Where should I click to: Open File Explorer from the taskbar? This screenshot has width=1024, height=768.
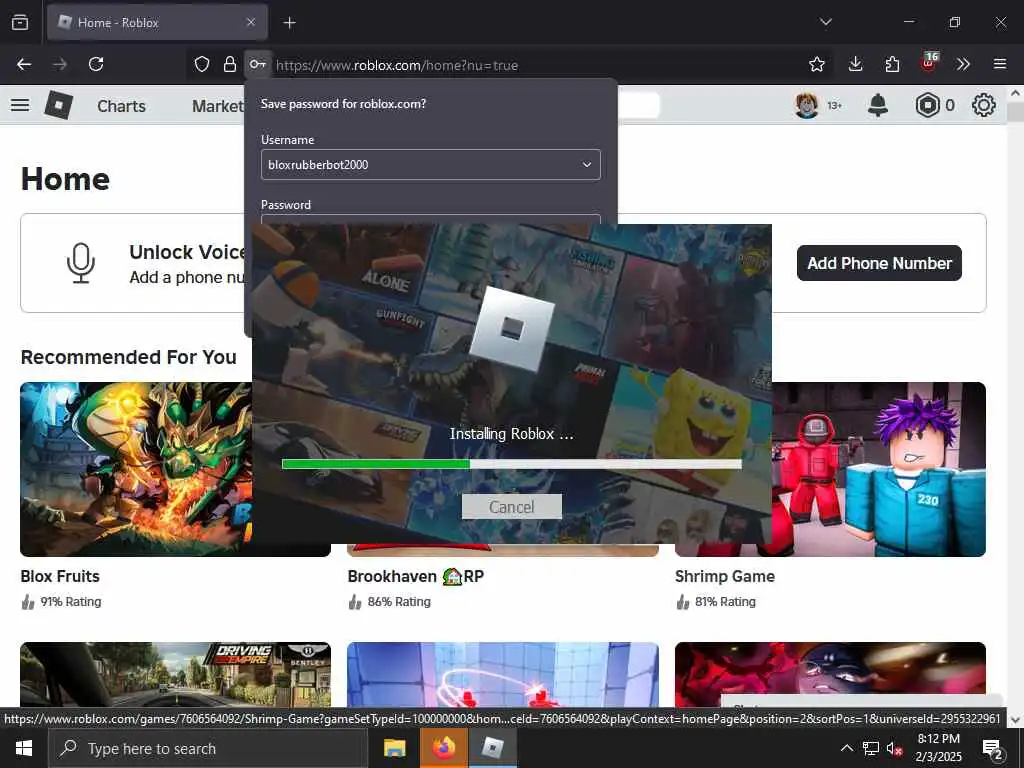[394, 748]
